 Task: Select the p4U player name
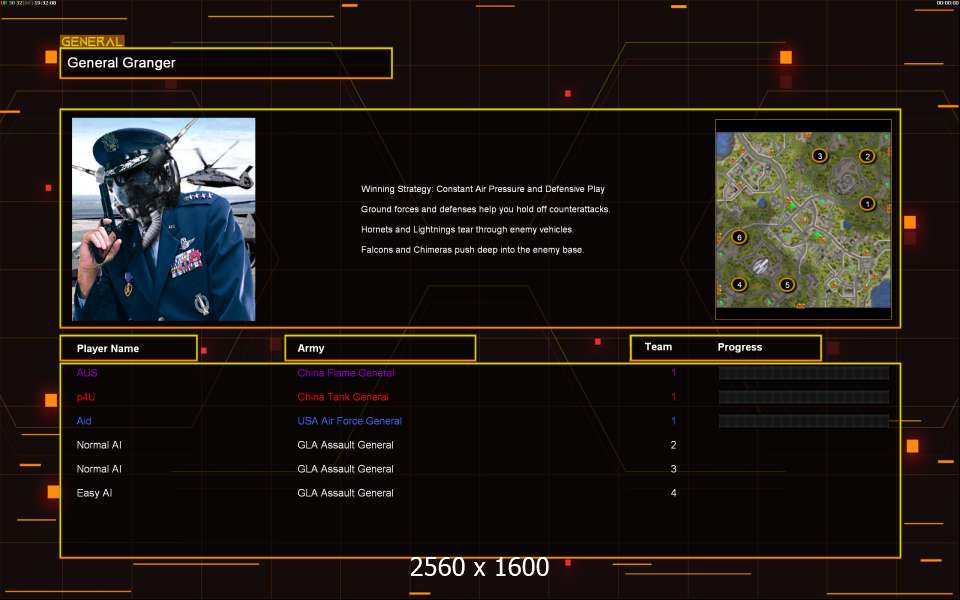87,397
